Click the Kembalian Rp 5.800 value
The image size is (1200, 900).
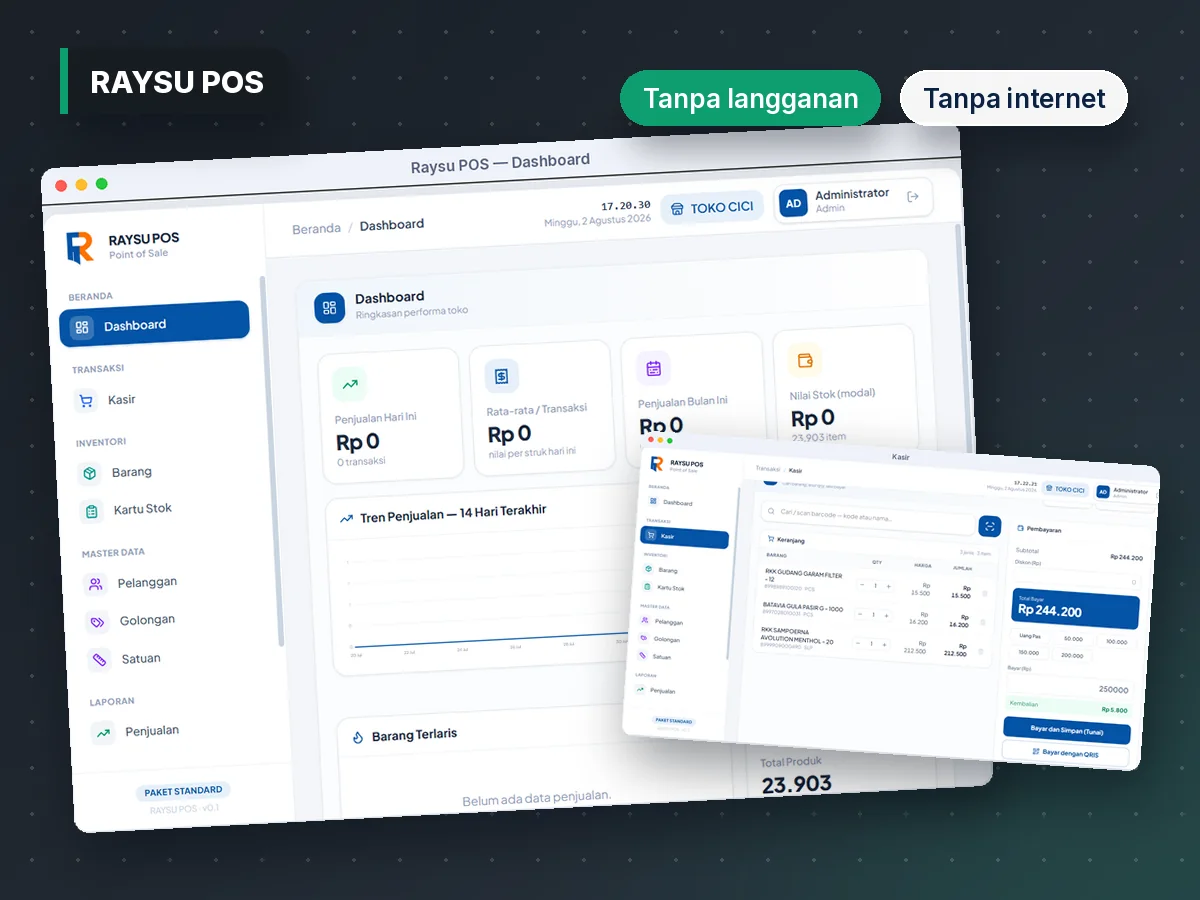tap(1114, 710)
